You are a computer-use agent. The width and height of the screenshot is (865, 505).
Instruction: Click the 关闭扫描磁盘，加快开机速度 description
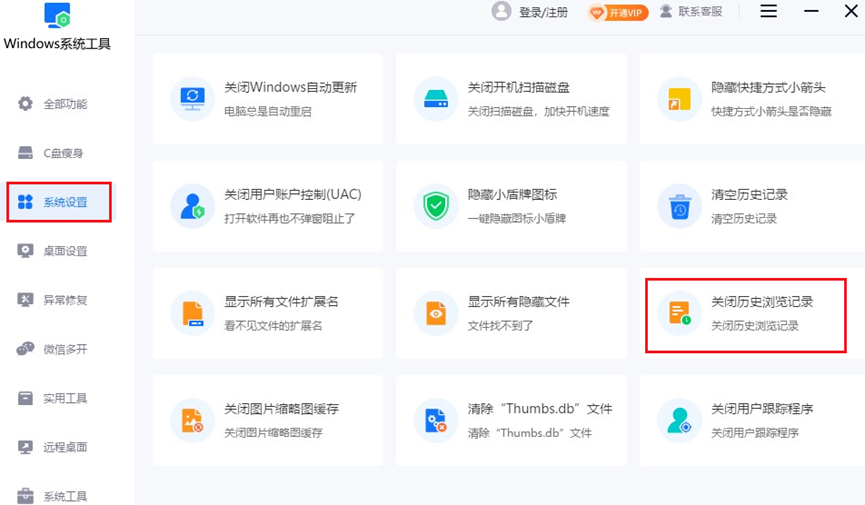coord(539,111)
